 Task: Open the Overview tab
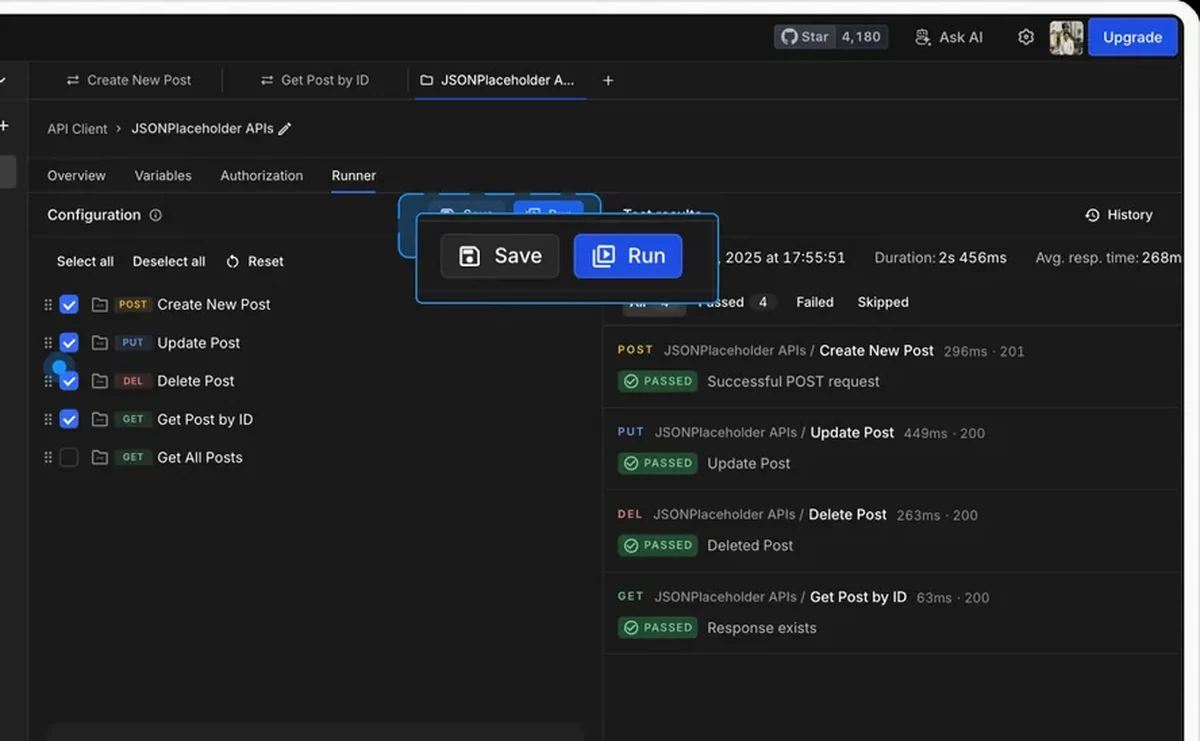(76, 175)
